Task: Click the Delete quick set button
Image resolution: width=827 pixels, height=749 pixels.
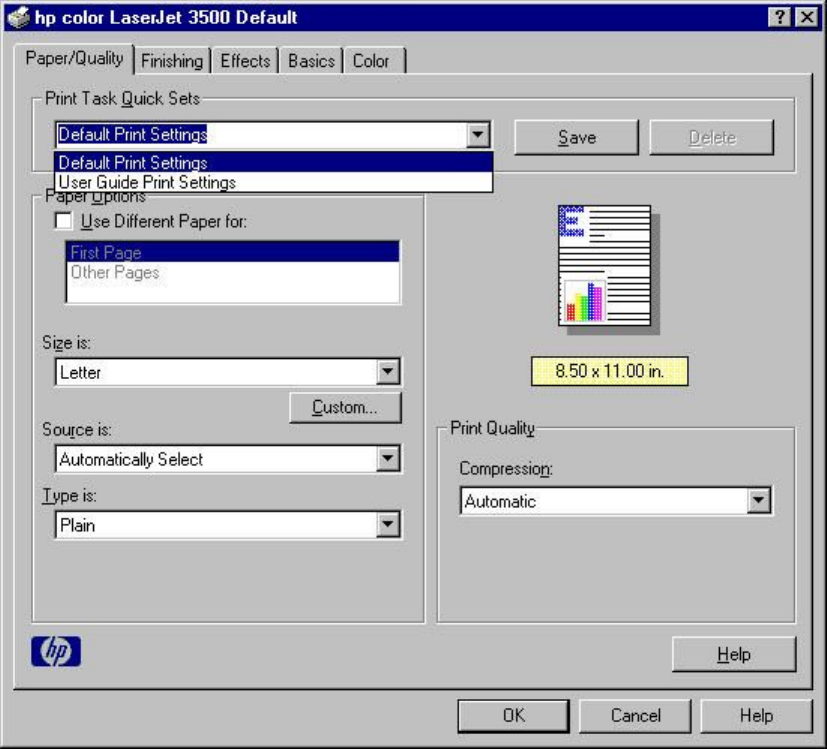Action: pyautogui.click(x=711, y=137)
